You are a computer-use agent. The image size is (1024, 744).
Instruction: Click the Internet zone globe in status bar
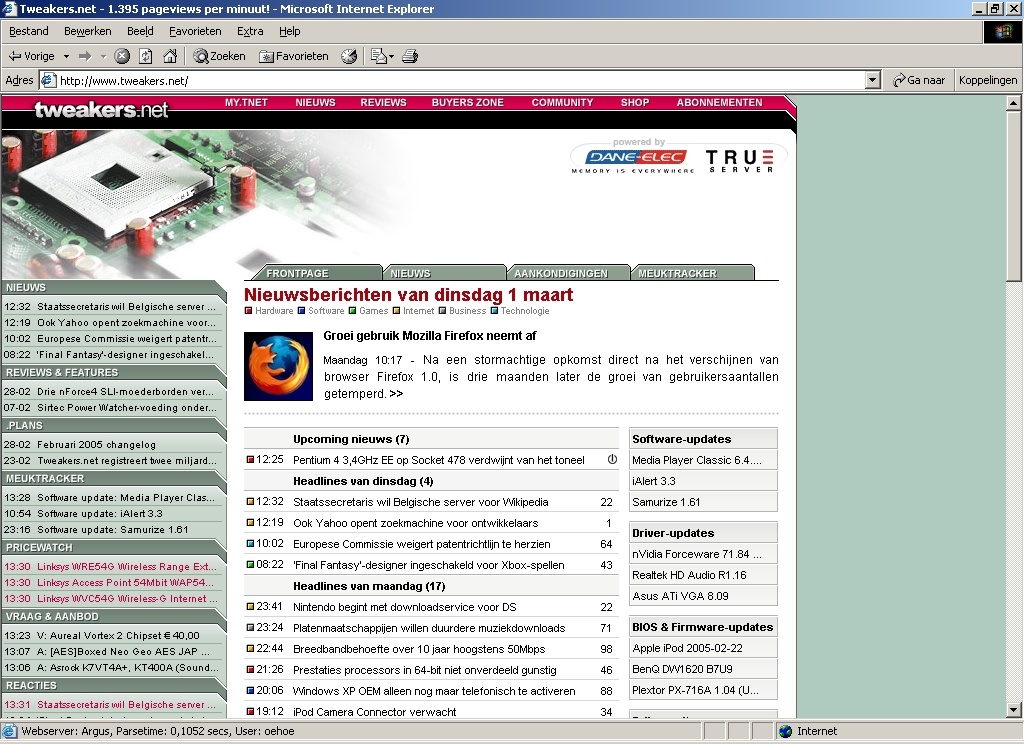tap(786, 731)
